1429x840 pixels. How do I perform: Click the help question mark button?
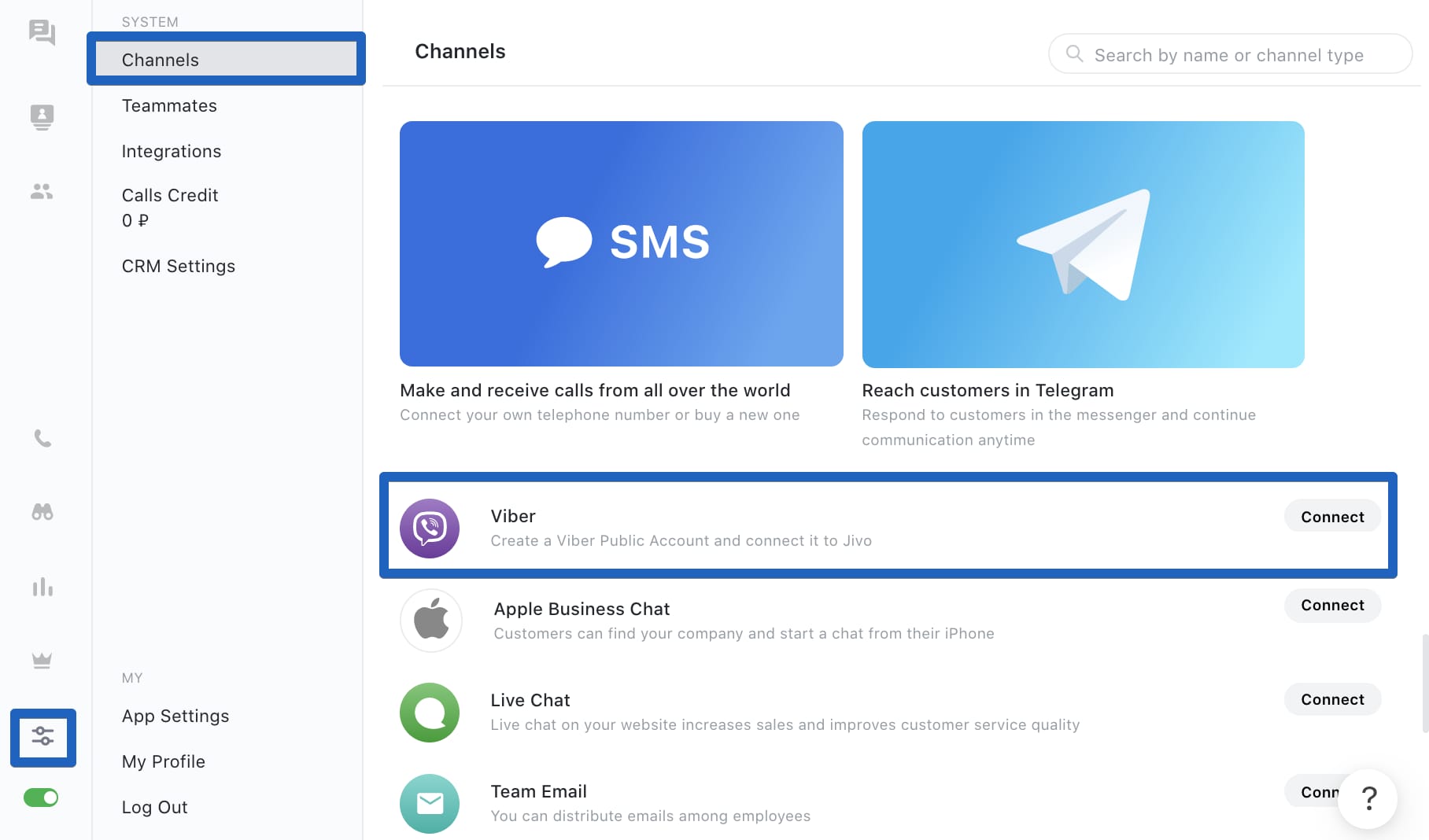[1368, 799]
